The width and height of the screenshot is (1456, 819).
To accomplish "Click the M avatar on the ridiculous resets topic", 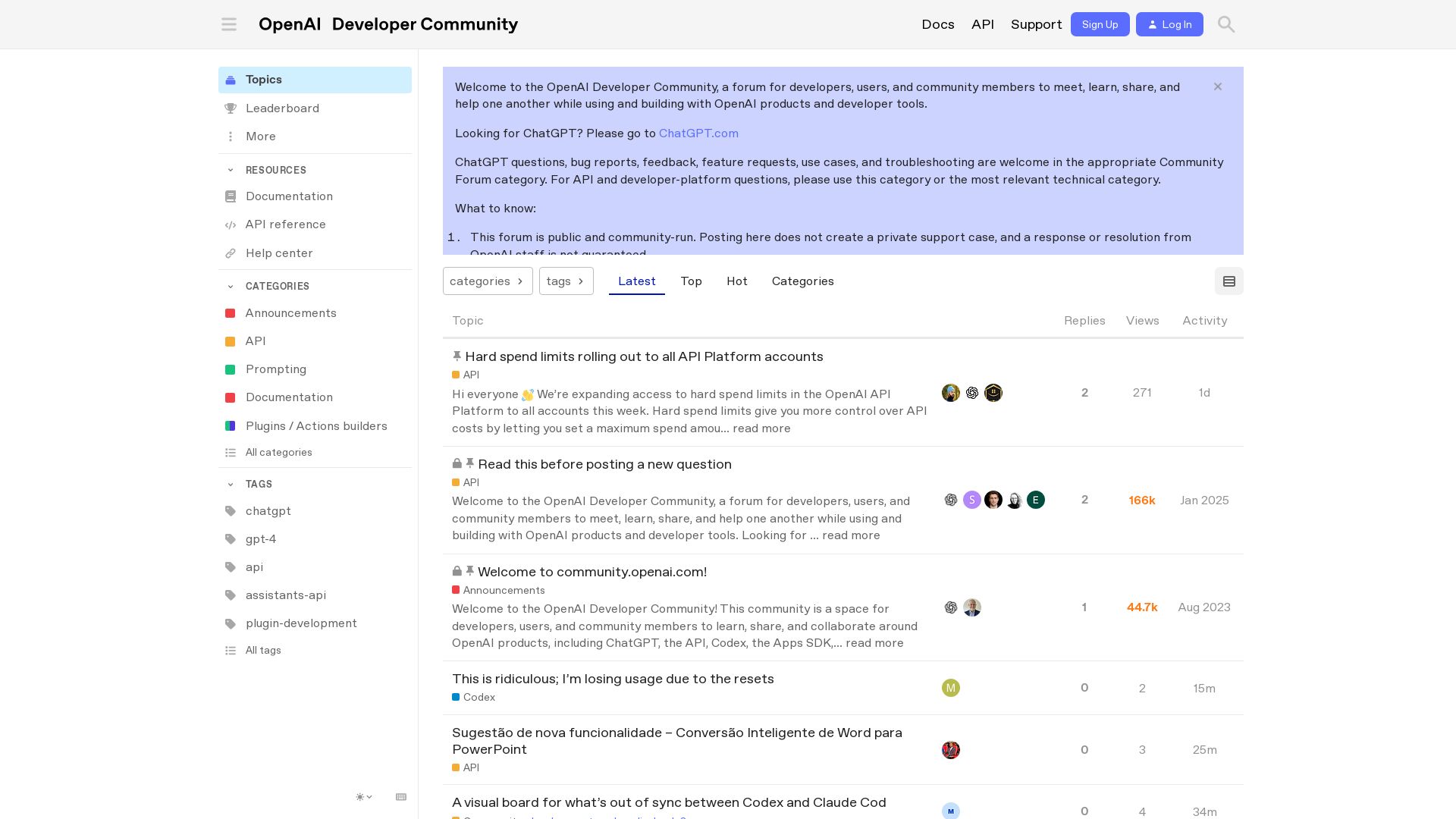I will click(x=951, y=688).
